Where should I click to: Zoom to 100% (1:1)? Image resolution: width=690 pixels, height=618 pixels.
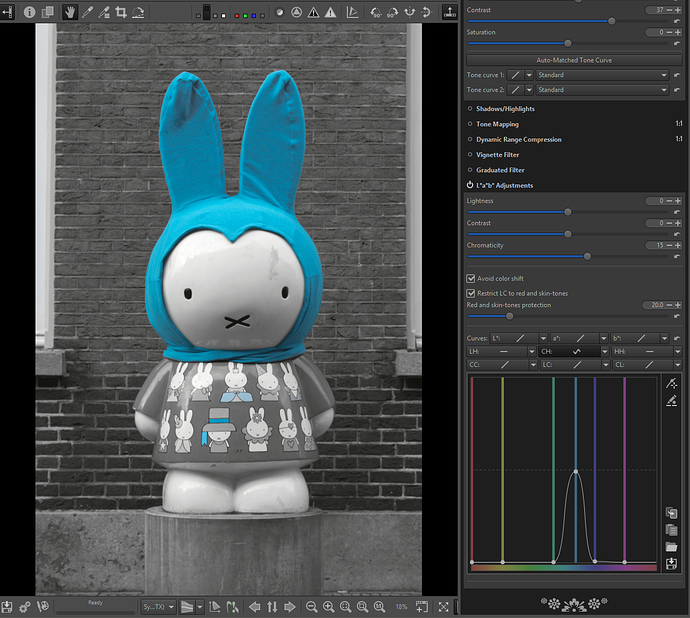click(379, 607)
